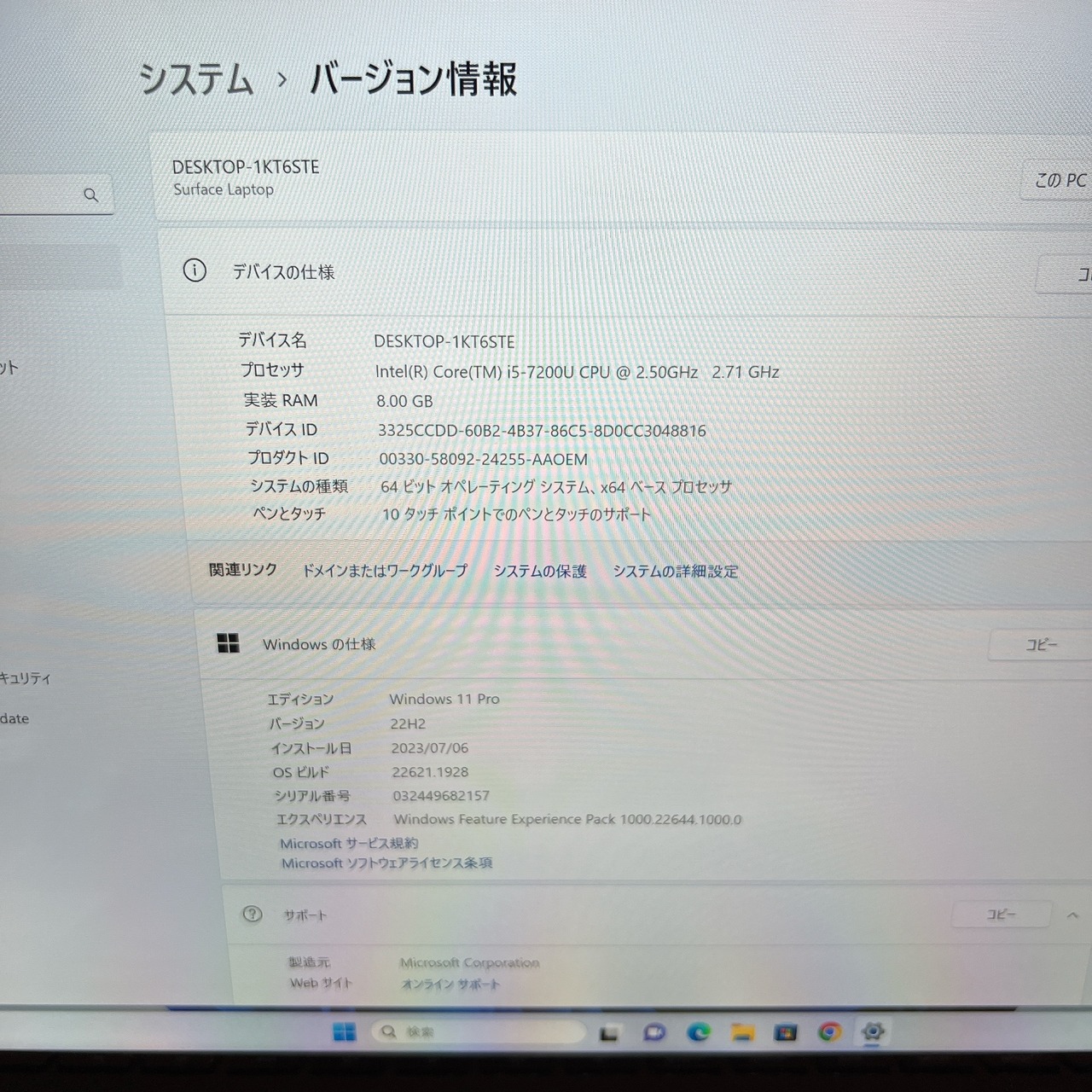Open File Explorer from the taskbar

(743, 1033)
